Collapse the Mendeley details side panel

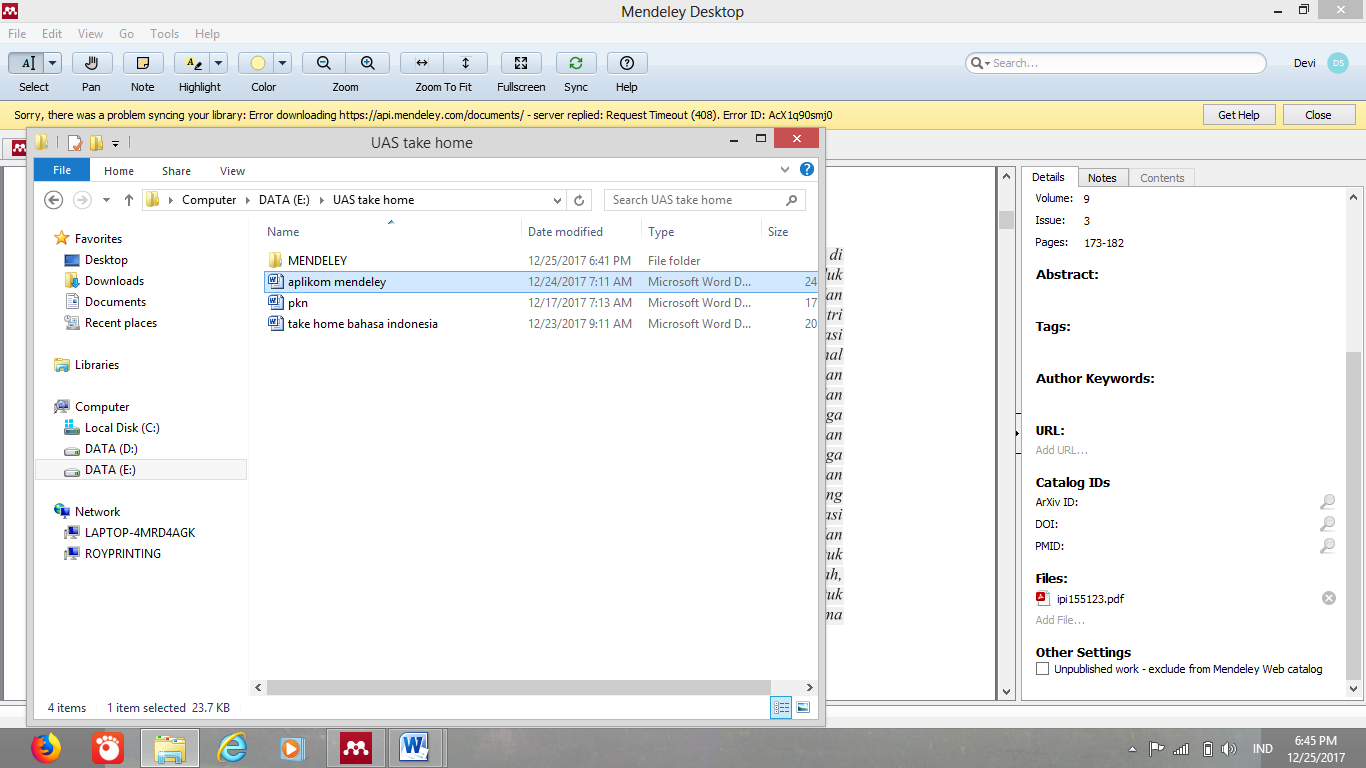[x=1017, y=433]
